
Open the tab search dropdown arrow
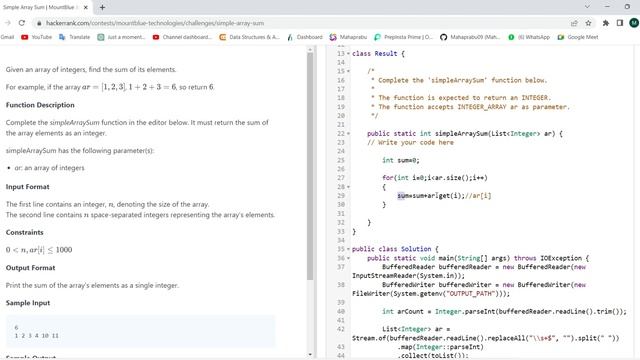point(587,7)
